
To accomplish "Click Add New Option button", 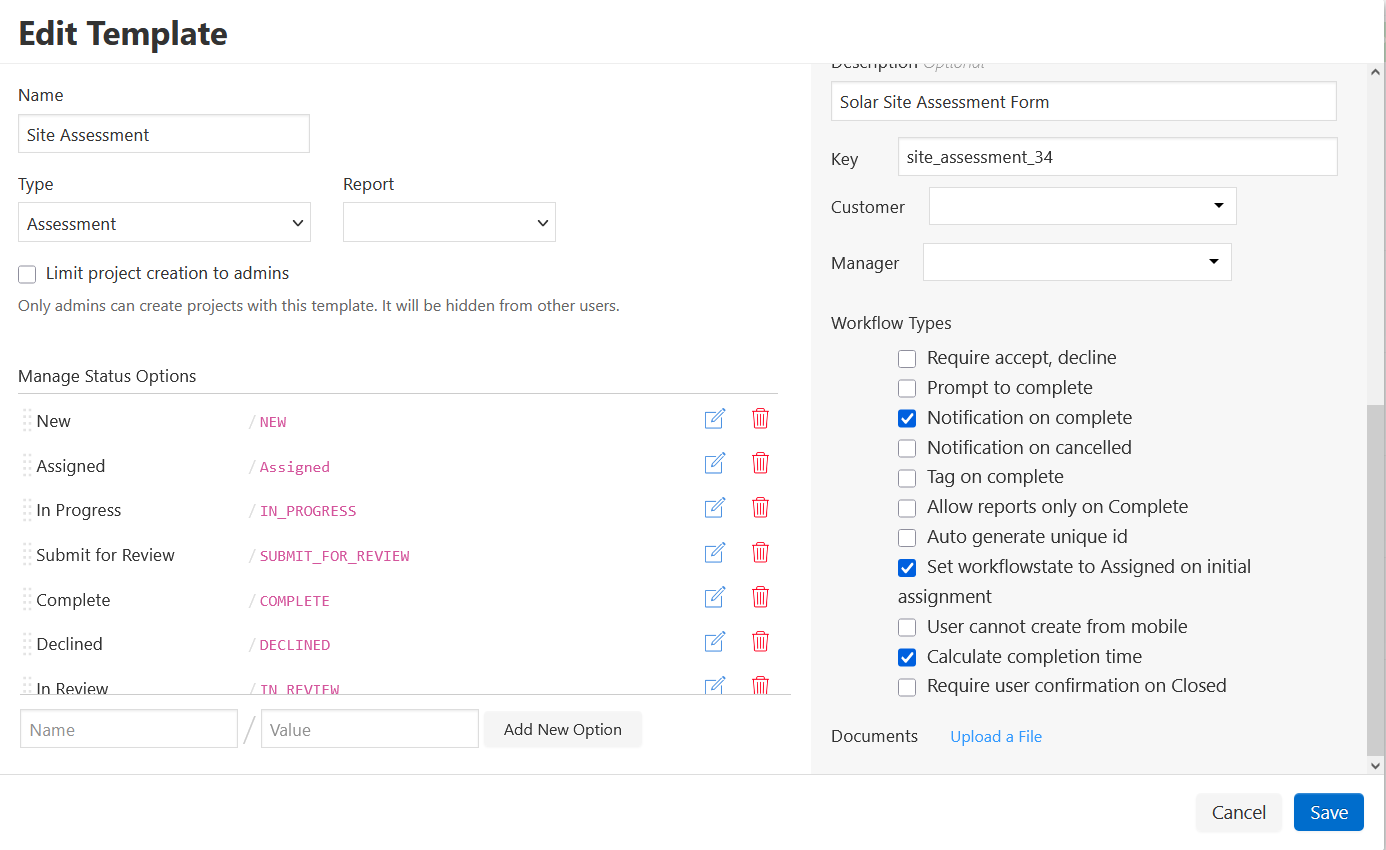I will [563, 729].
